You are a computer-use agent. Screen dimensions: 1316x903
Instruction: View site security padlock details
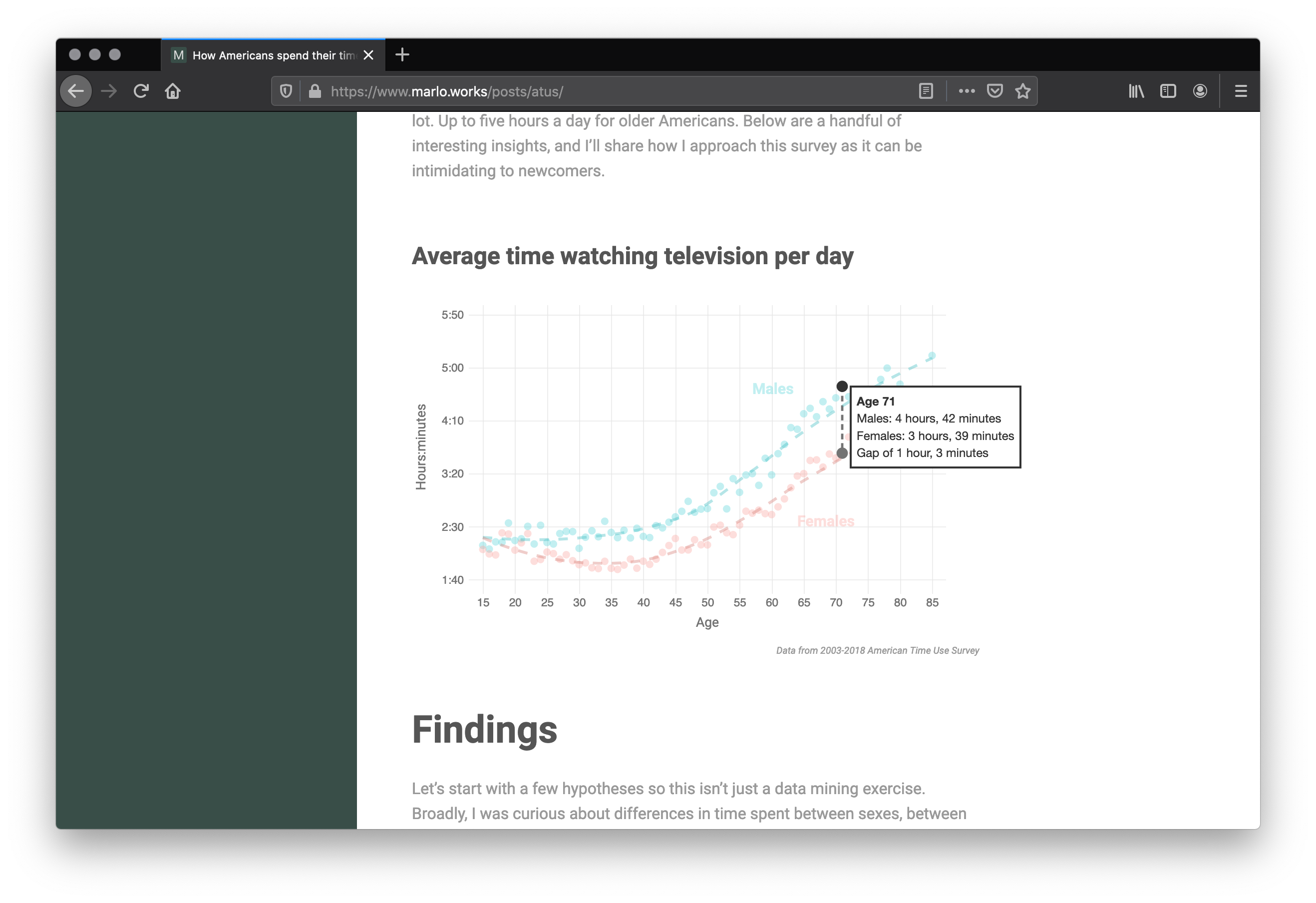pos(315,91)
